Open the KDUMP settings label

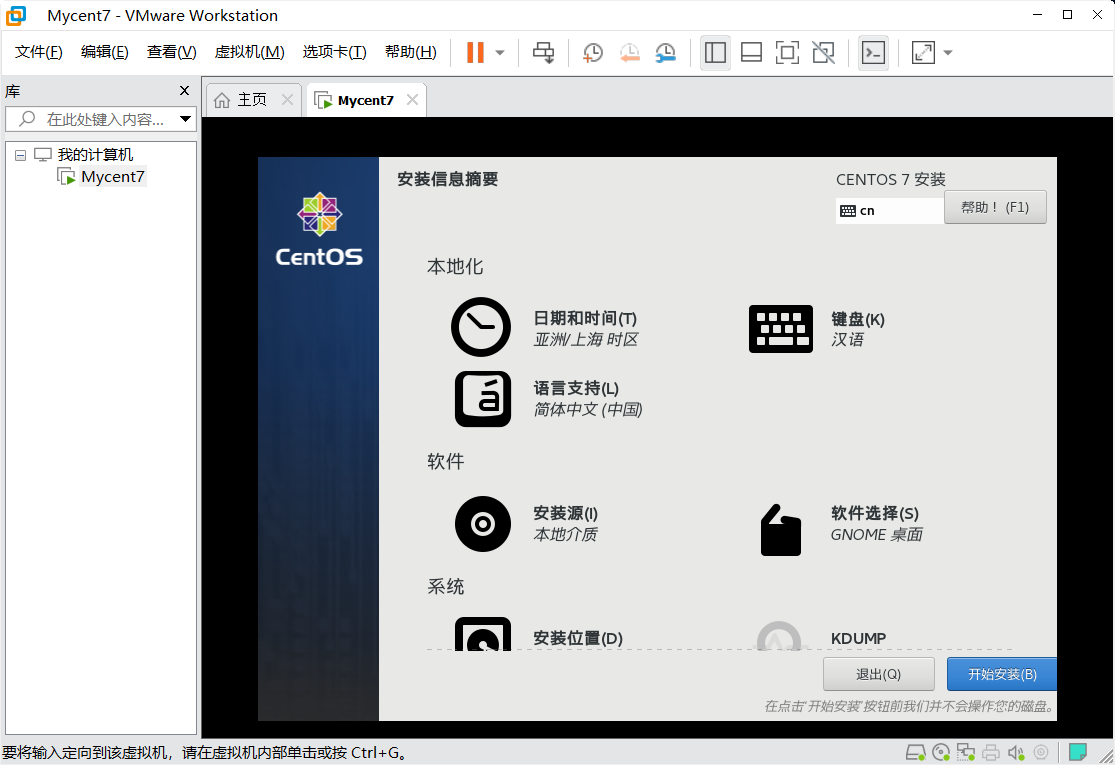click(x=858, y=638)
